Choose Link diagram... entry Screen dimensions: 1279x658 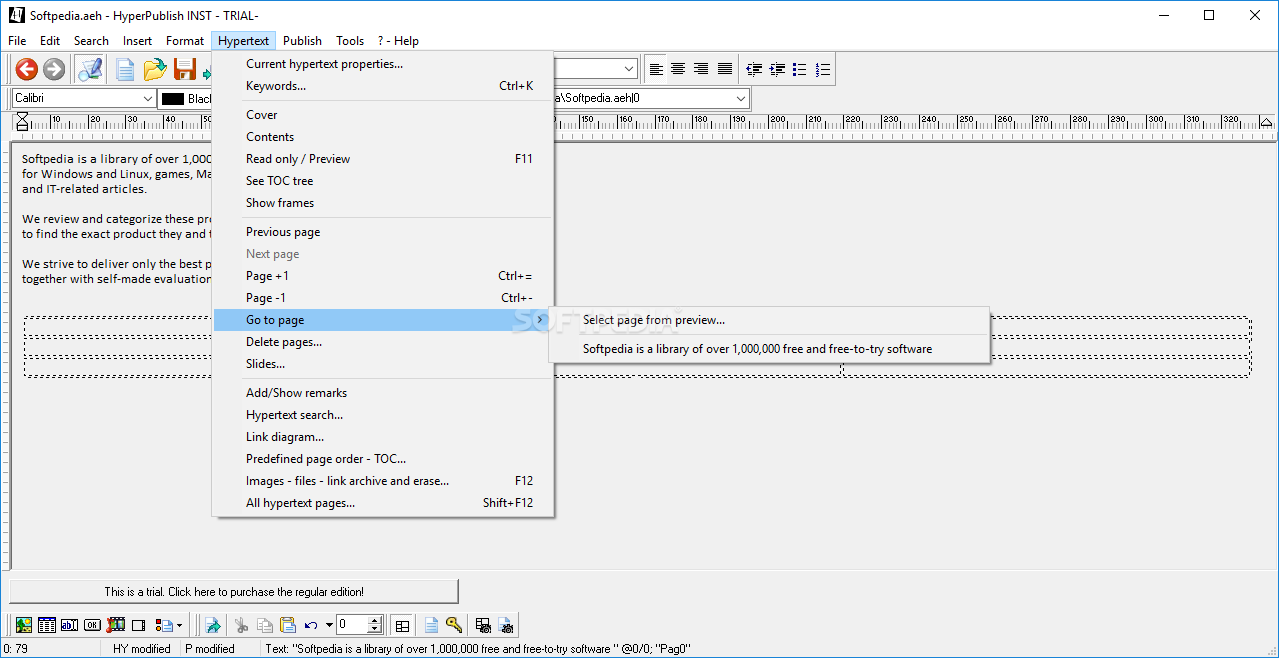pos(381,437)
